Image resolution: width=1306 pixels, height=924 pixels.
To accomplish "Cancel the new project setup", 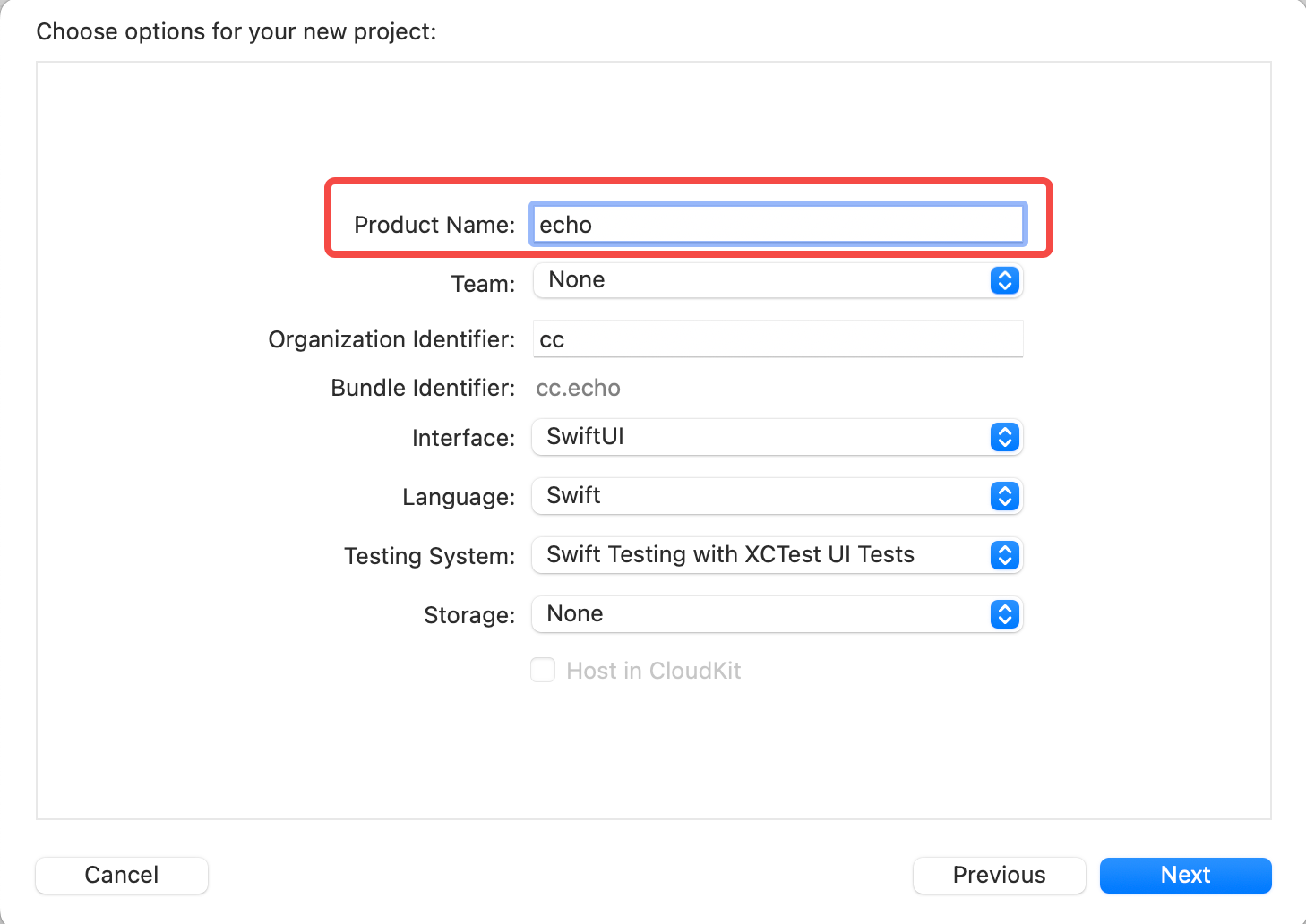I will [x=121, y=875].
